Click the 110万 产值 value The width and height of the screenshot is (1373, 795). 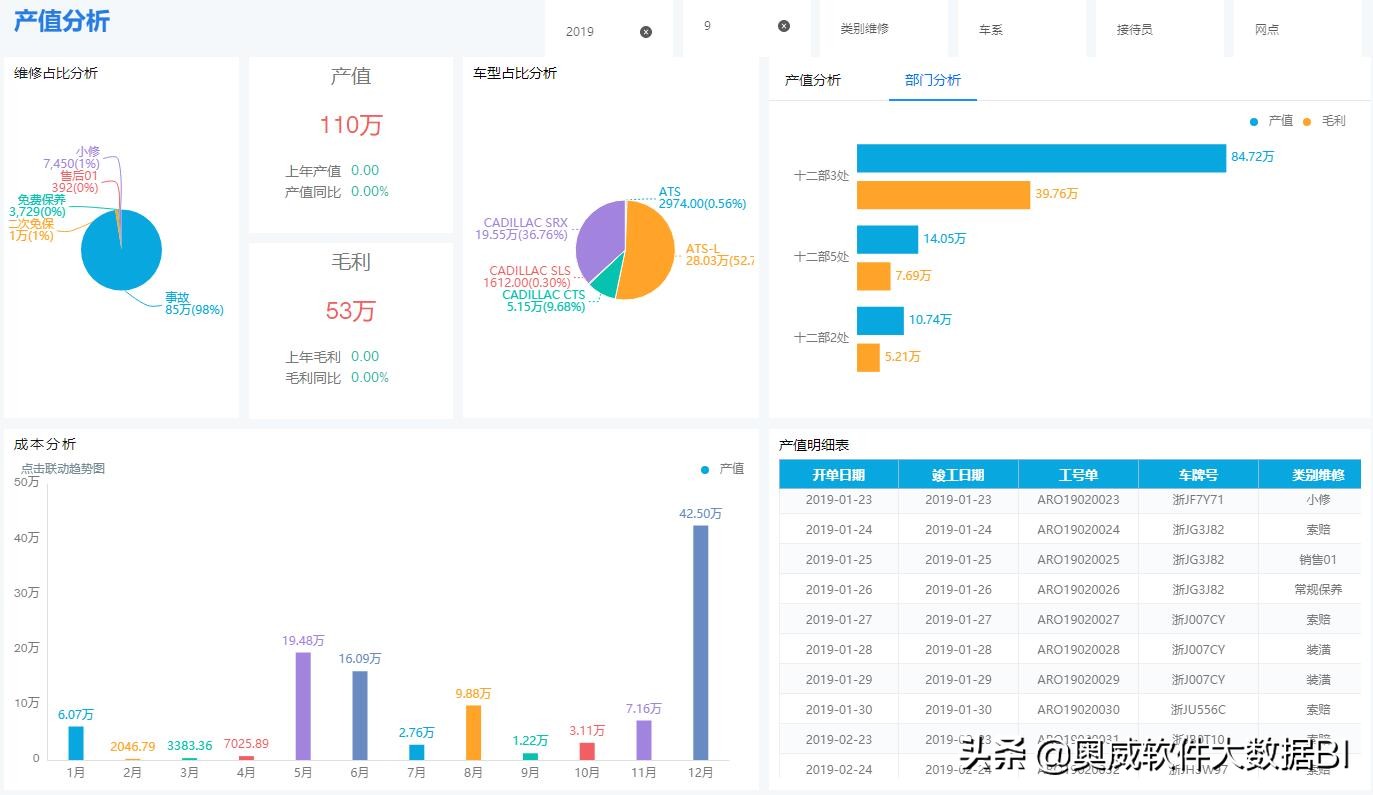(x=351, y=125)
